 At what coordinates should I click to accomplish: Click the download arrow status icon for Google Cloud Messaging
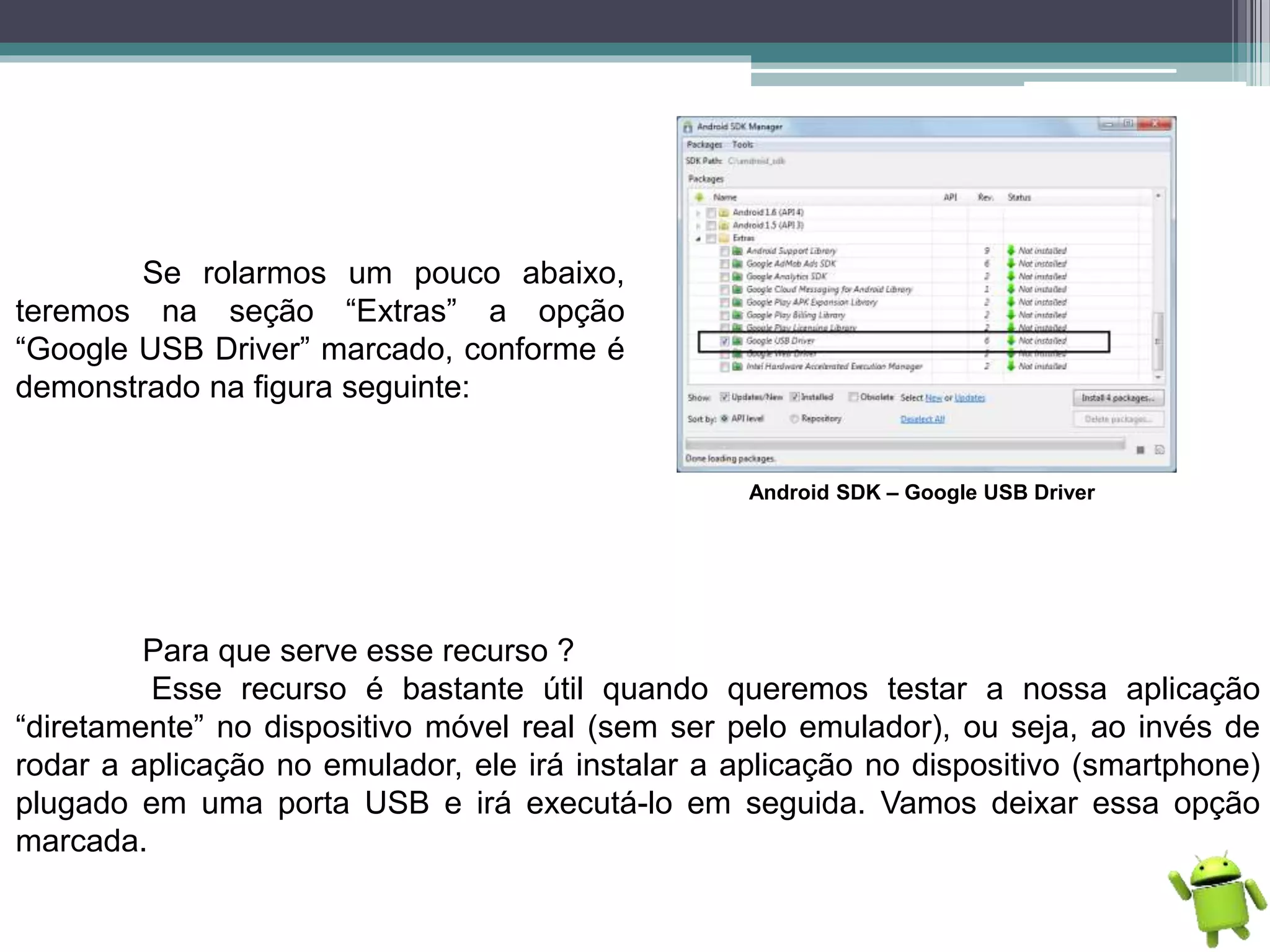click(x=1011, y=289)
